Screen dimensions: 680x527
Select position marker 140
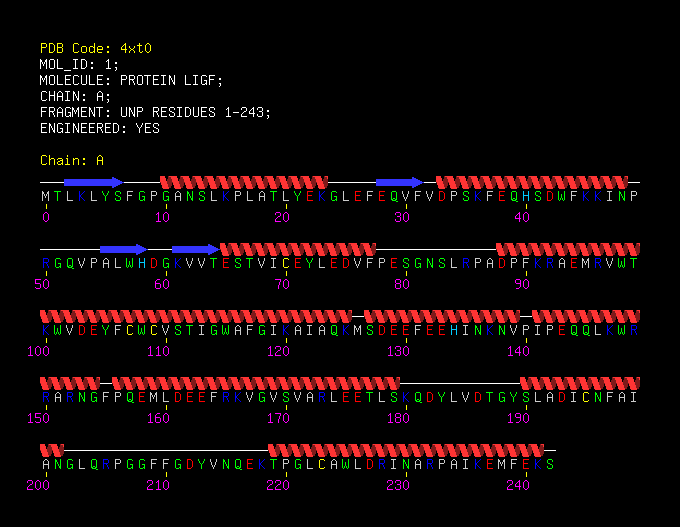coord(518,351)
